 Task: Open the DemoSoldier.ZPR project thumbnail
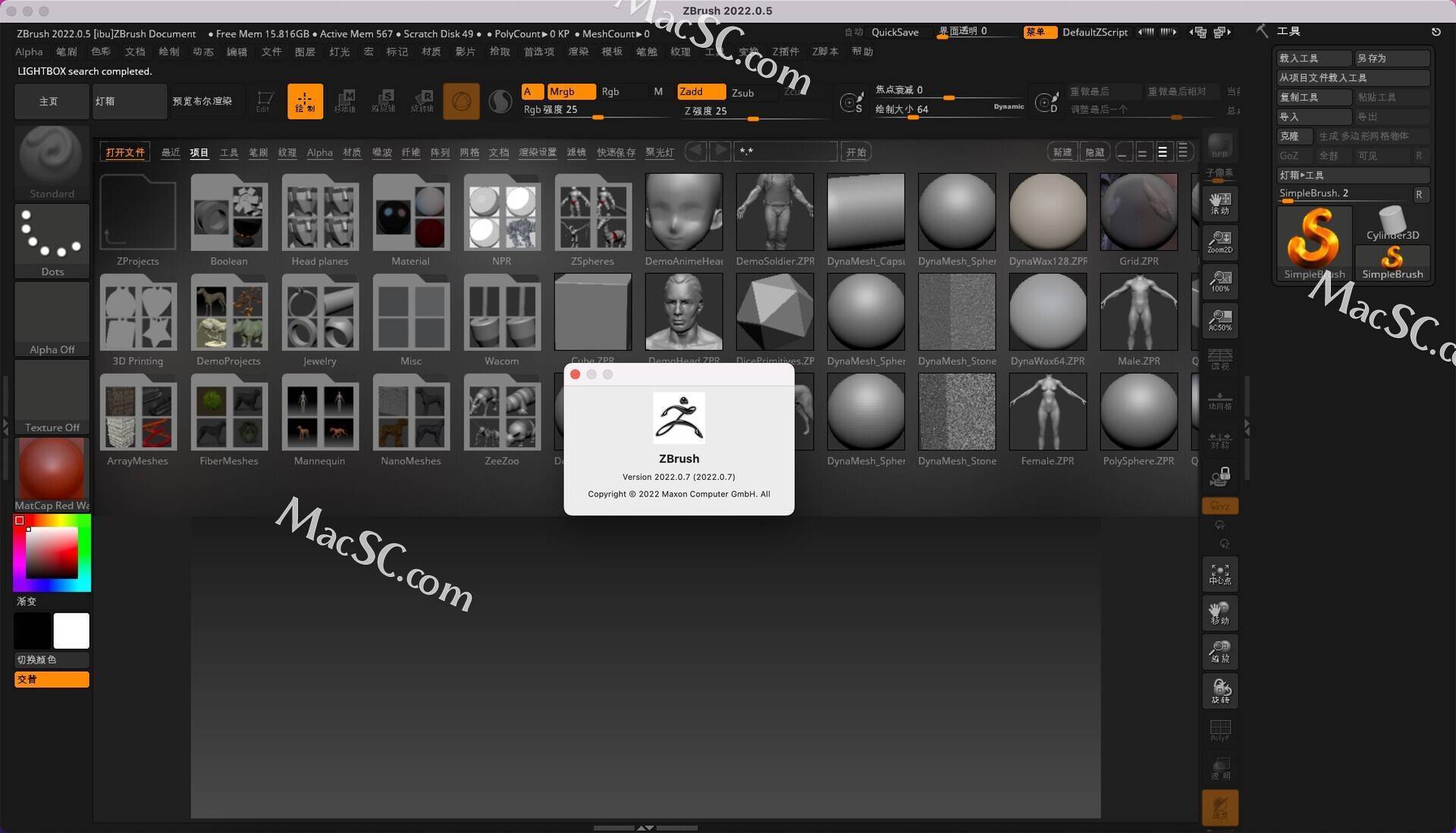coord(775,221)
